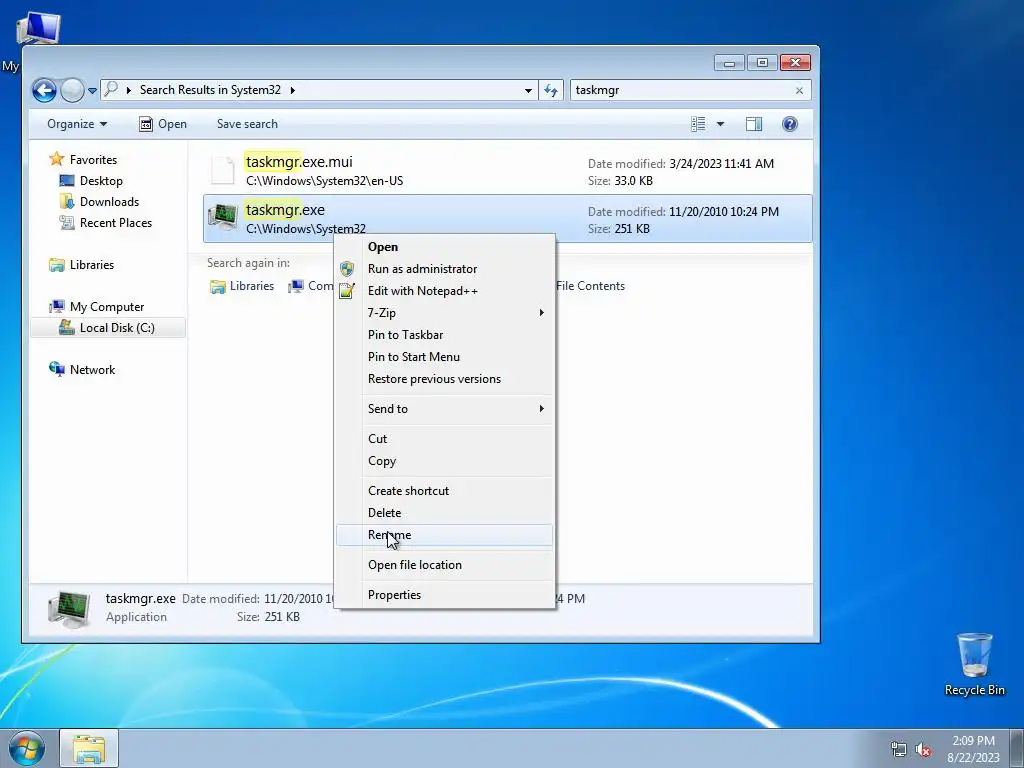1024x768 pixels.
Task: Open the Organize menu
Action: [x=76, y=124]
